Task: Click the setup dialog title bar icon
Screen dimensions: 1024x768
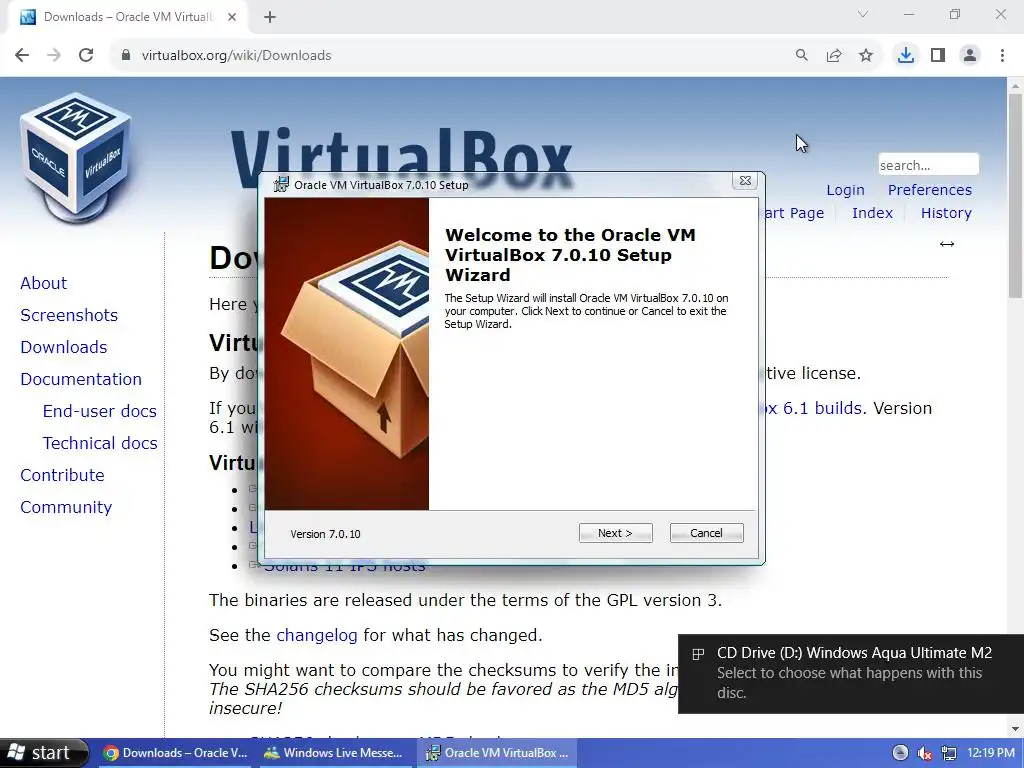Action: coord(281,184)
